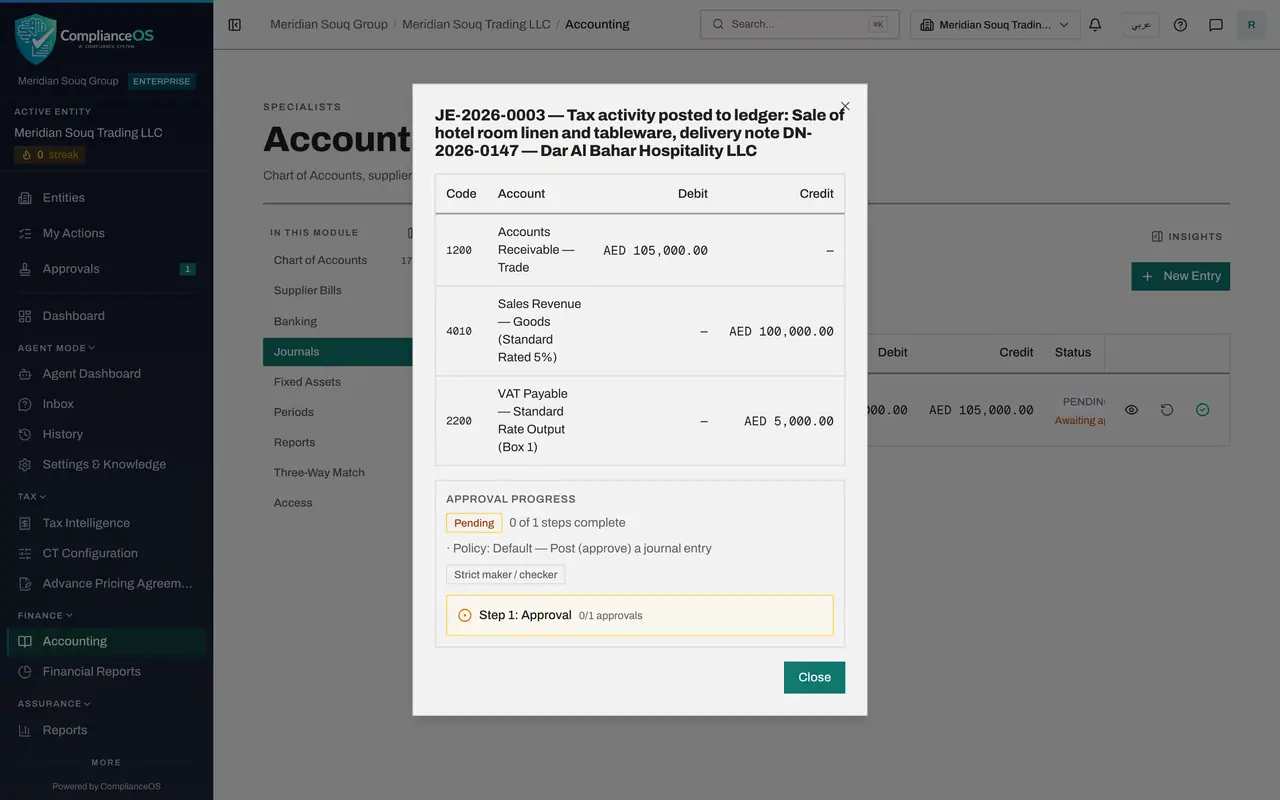Collapse the Agent Mode section
Screen dimensions: 1280x800
(56, 348)
